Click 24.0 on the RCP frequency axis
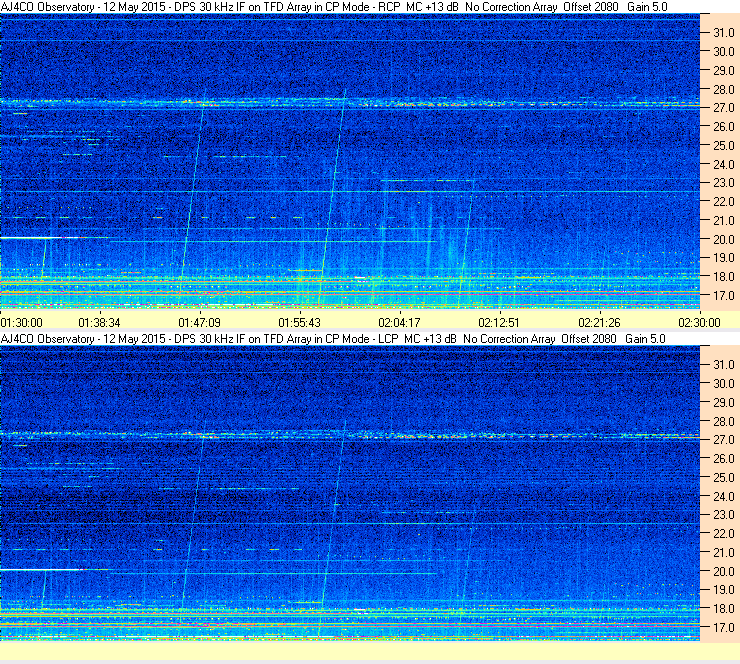740x664 pixels. coord(723,165)
